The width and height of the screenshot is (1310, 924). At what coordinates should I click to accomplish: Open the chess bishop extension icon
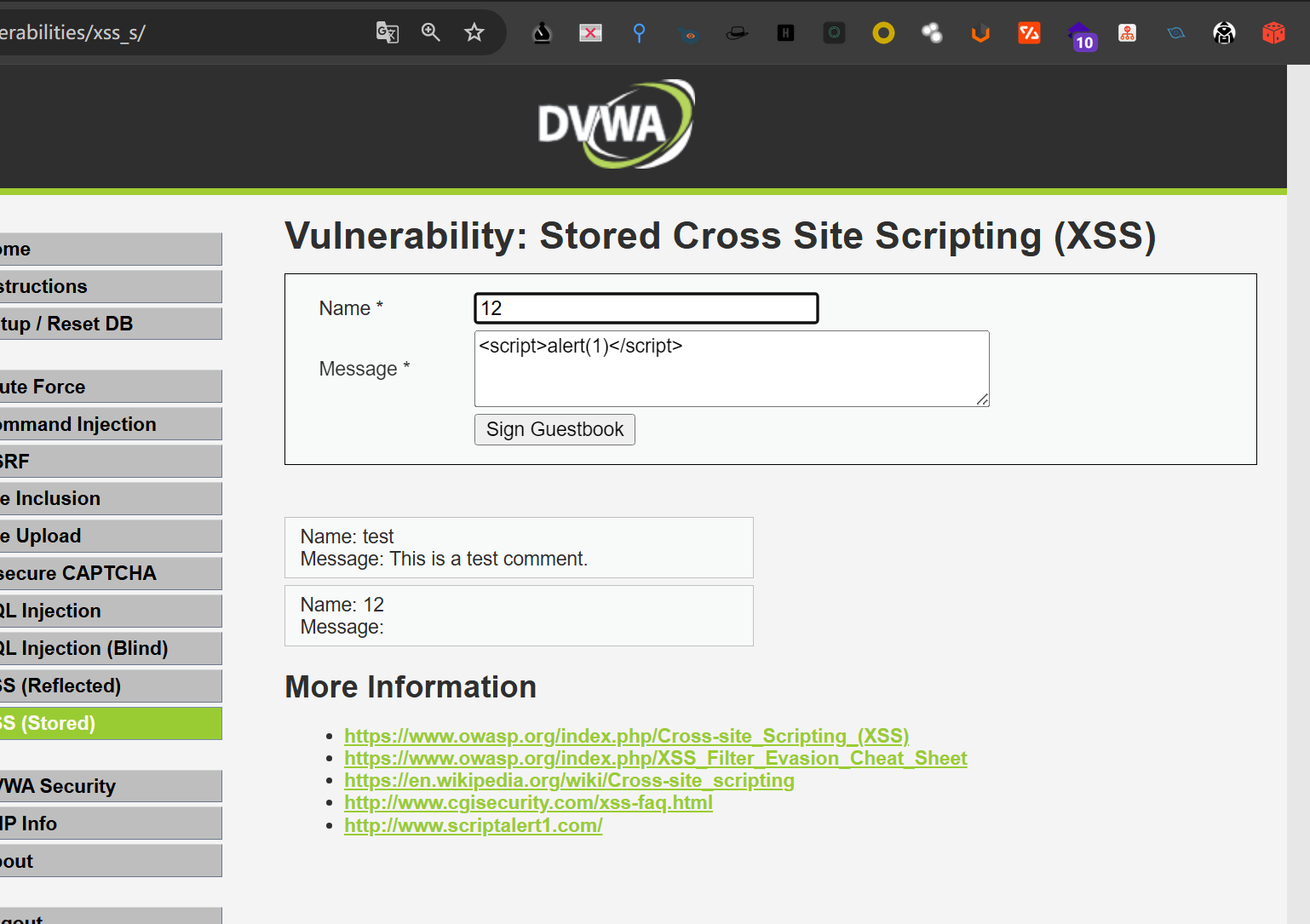coord(542,33)
